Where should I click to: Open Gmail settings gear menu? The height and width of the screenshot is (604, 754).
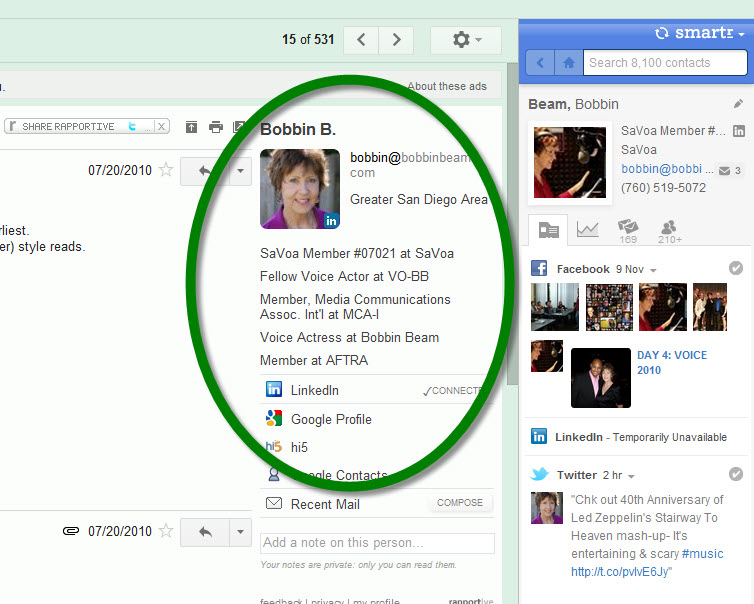465,39
